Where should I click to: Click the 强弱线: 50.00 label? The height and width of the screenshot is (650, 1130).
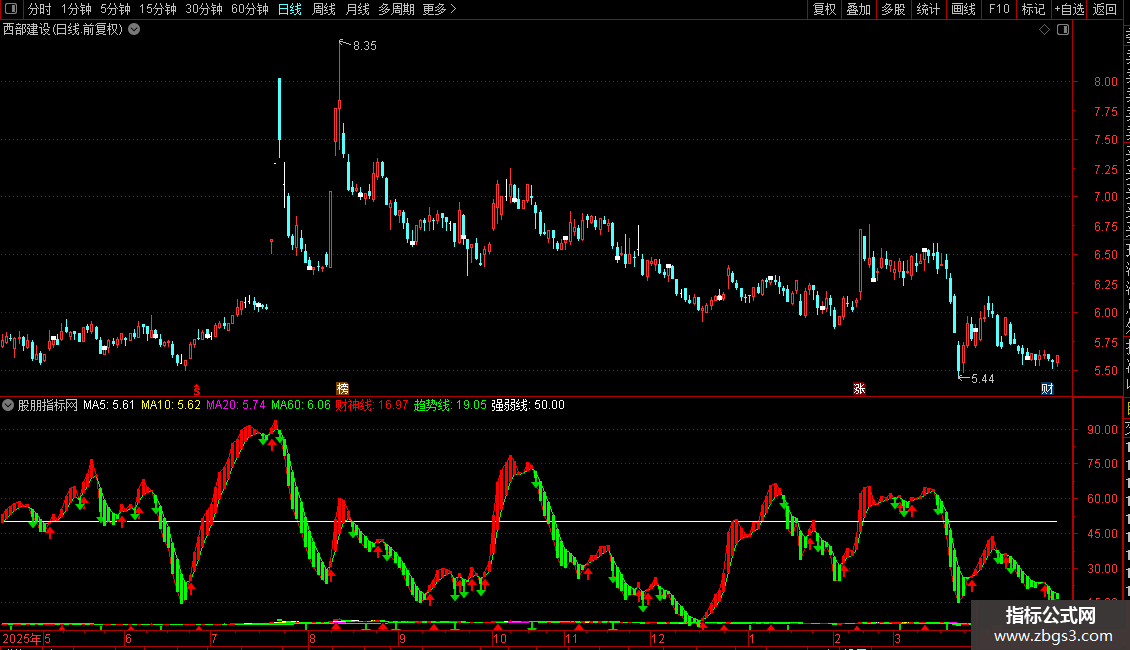pyautogui.click(x=528, y=405)
